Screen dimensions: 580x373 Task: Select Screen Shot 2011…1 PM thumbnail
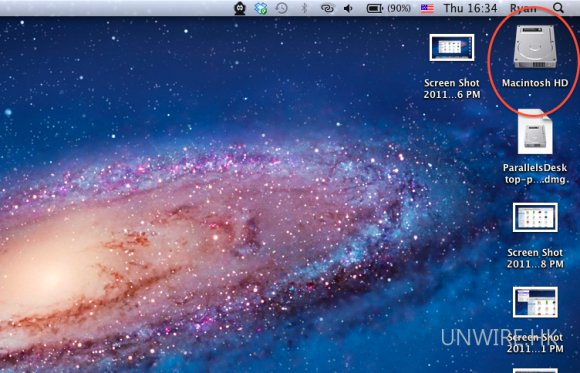(535, 302)
